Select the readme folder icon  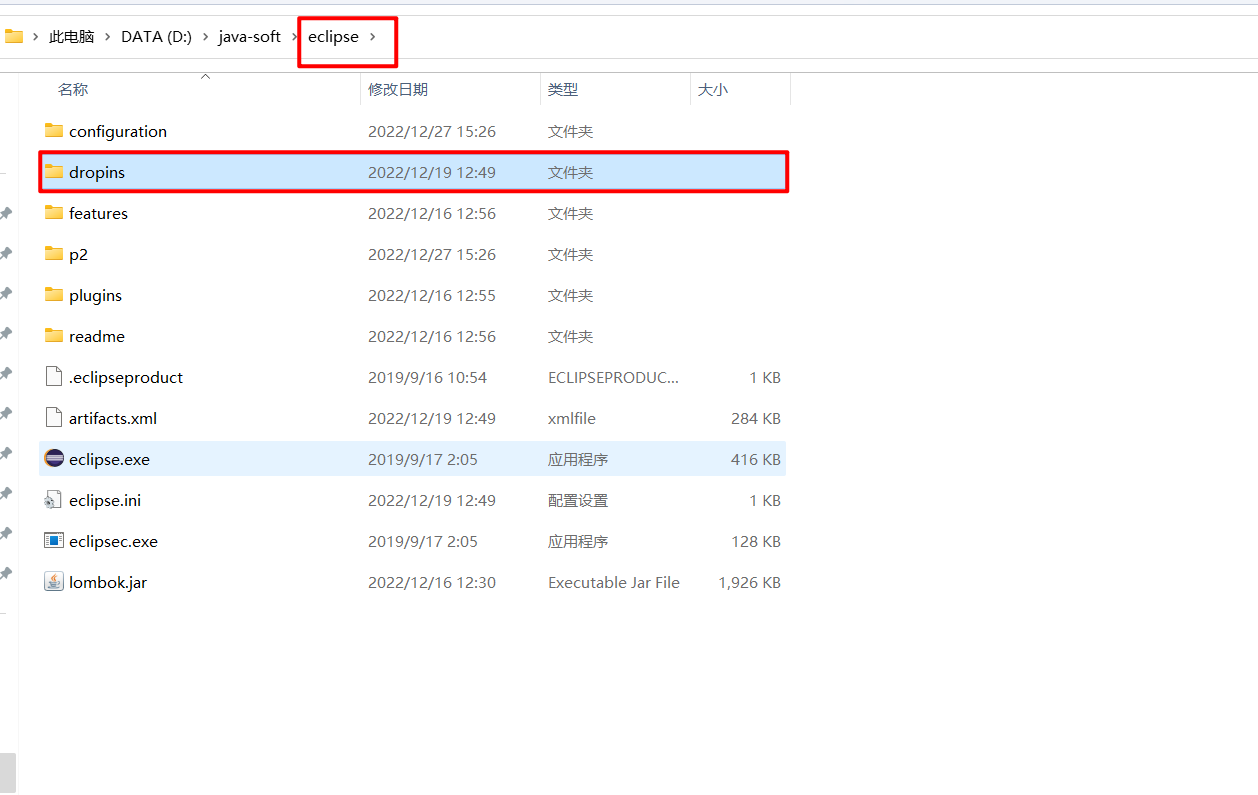coord(54,336)
